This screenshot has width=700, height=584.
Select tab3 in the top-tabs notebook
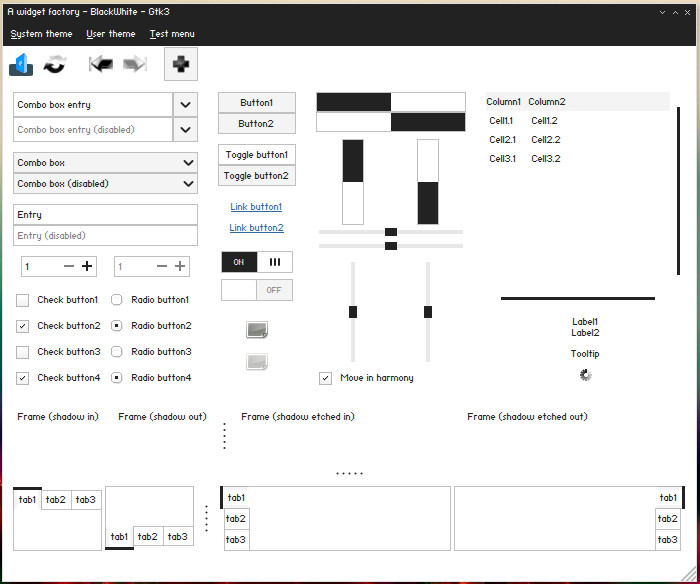click(86, 500)
